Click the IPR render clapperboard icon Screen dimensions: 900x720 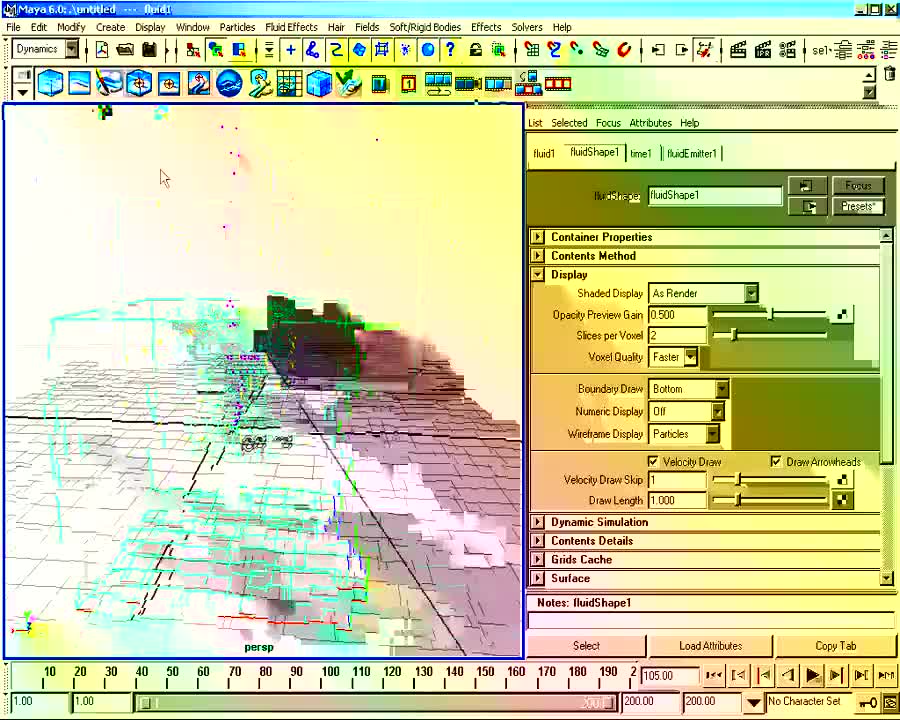coord(763,49)
